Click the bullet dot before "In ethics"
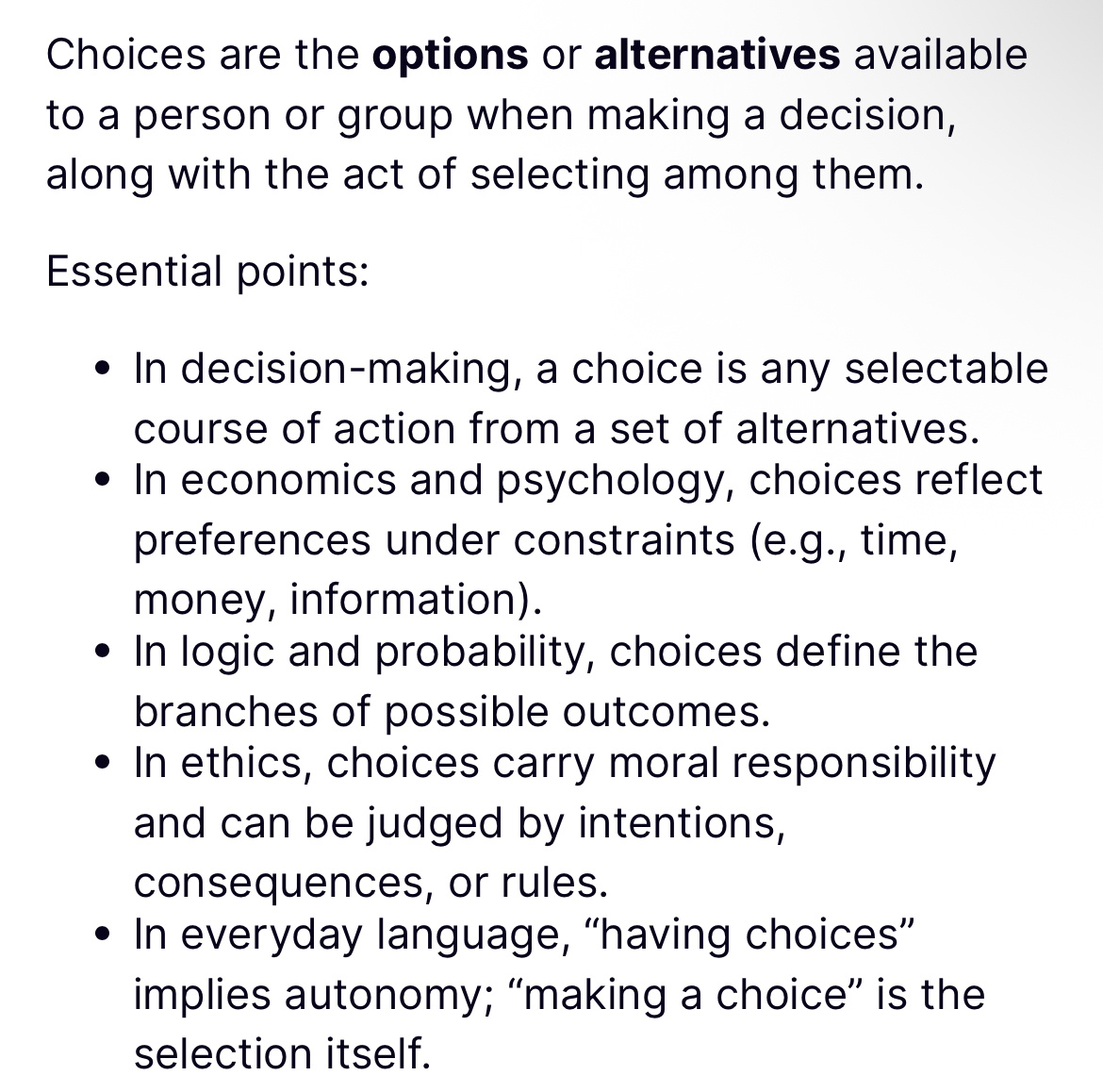This screenshot has height=1092, width=1103. 105,762
